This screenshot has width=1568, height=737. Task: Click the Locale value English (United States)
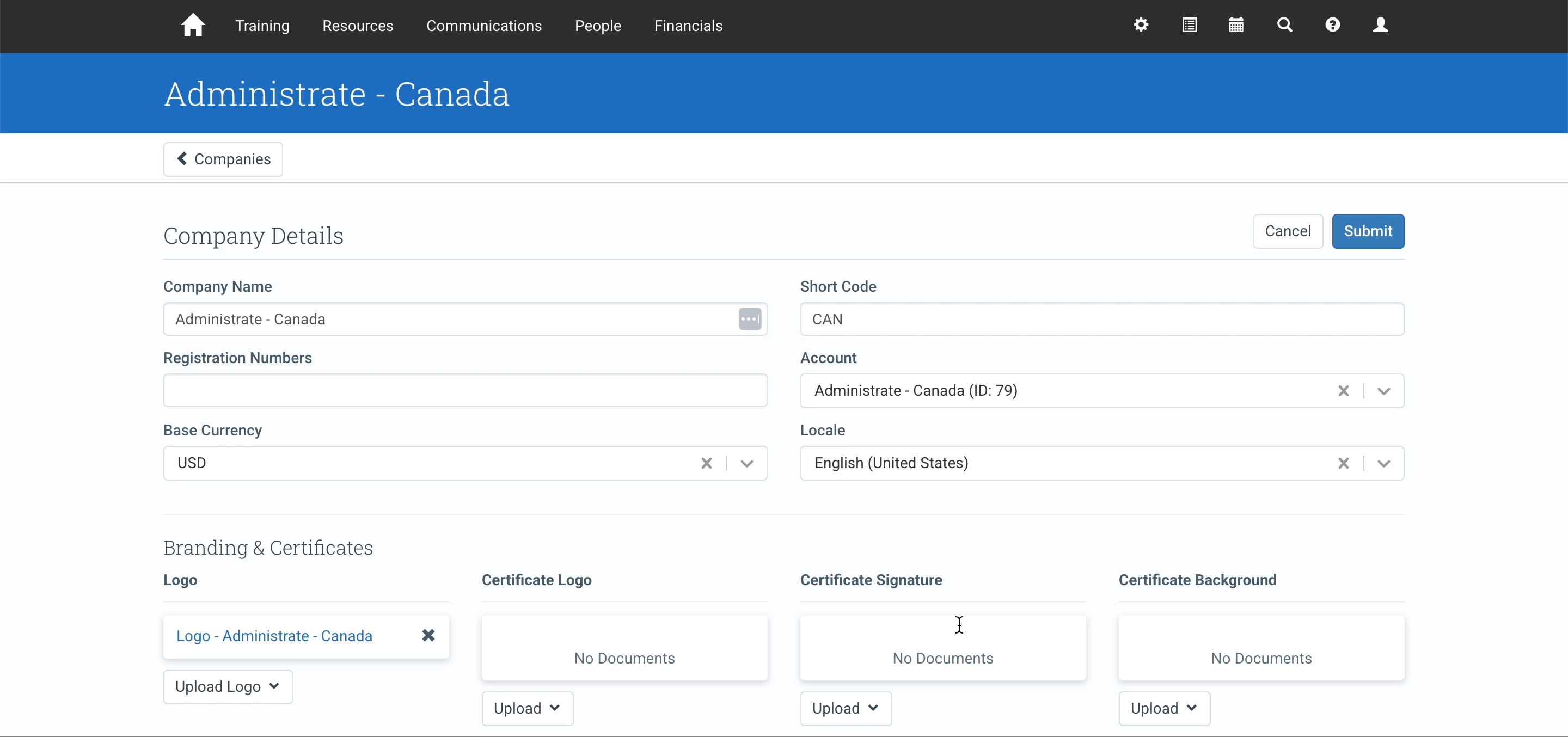coord(891,463)
